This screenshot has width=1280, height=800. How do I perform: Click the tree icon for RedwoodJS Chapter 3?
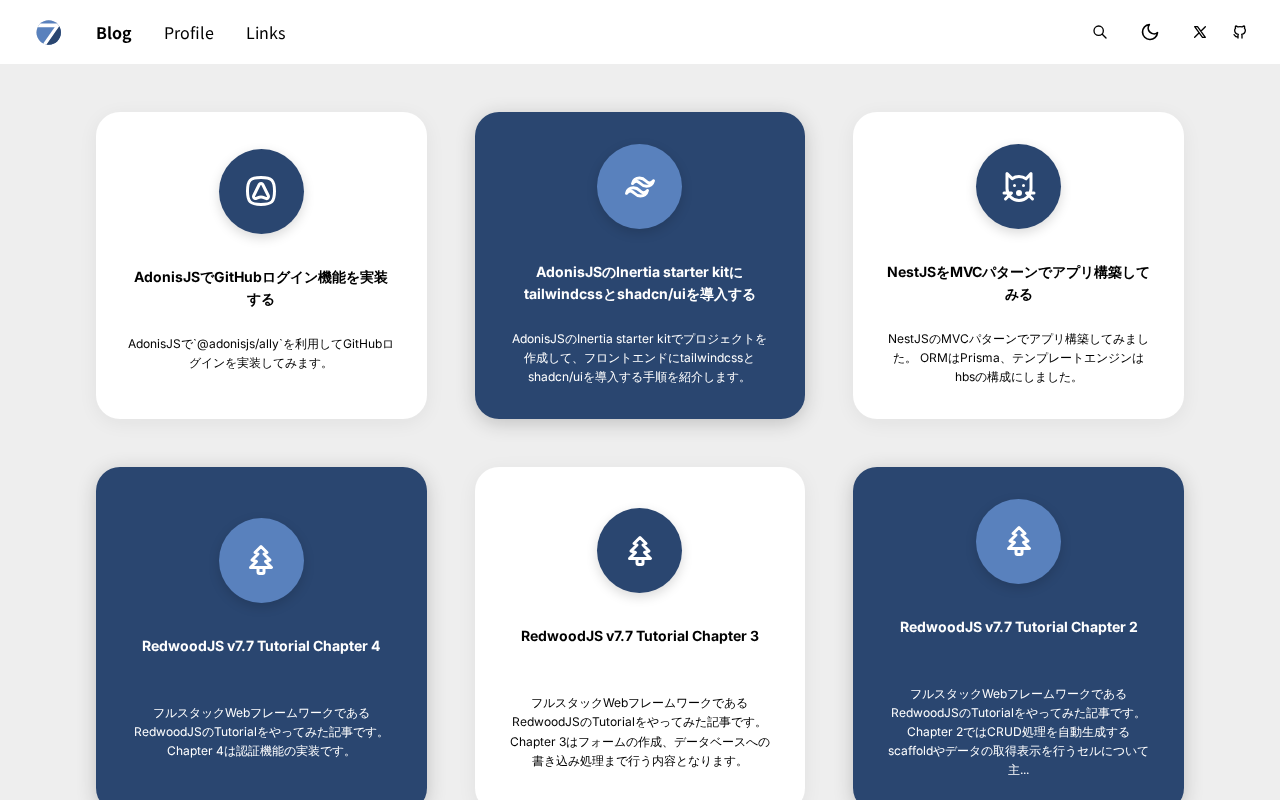coord(640,550)
